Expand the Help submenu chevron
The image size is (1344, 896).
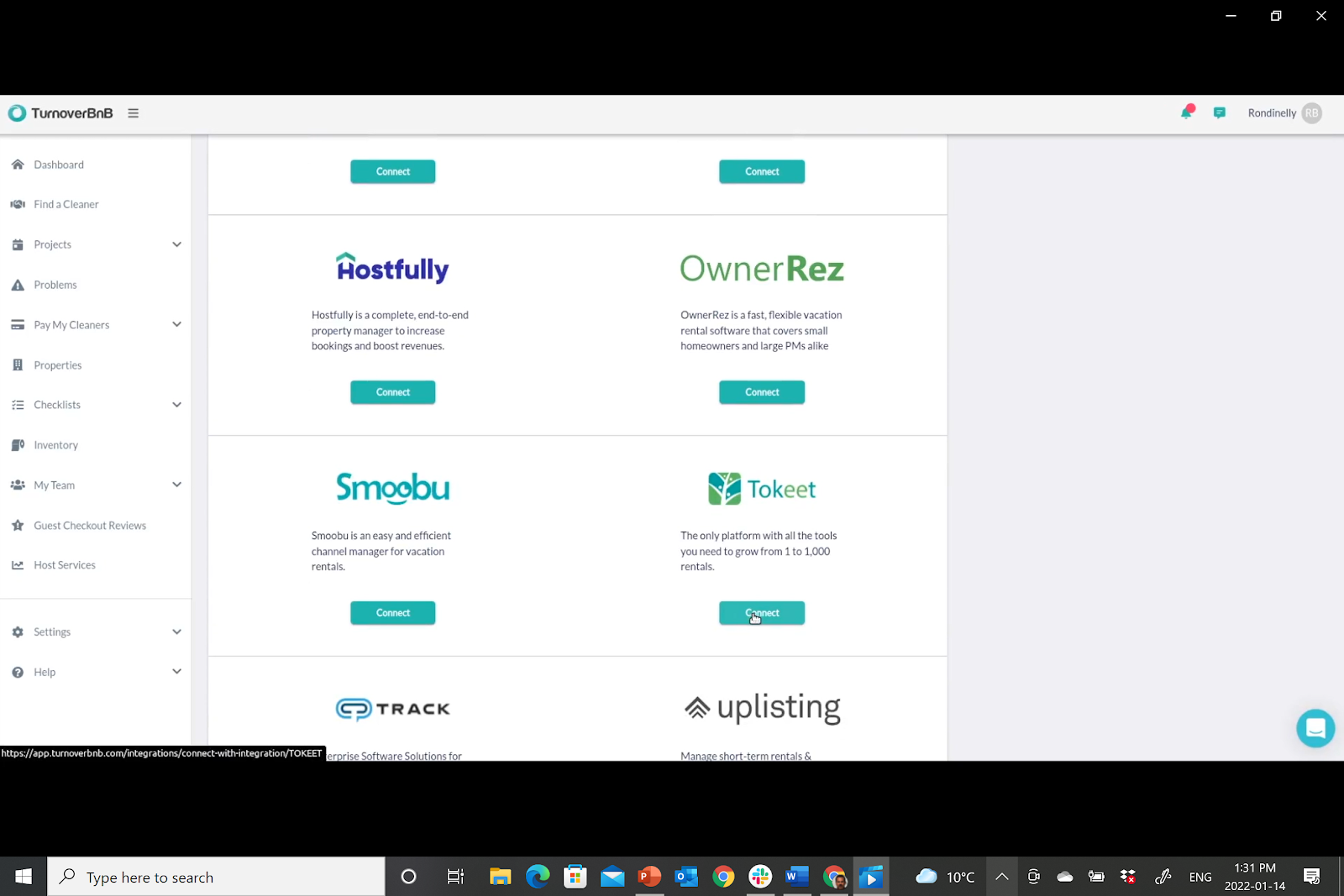tap(176, 672)
